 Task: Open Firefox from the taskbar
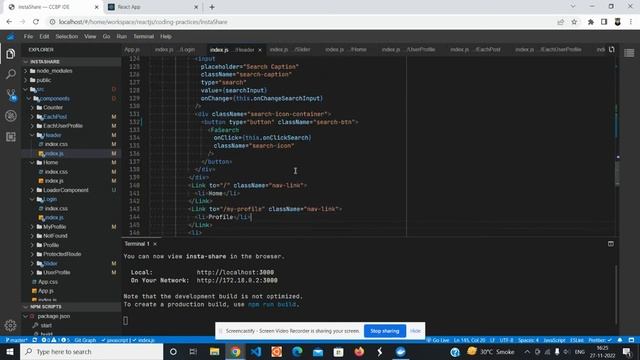click(359, 351)
